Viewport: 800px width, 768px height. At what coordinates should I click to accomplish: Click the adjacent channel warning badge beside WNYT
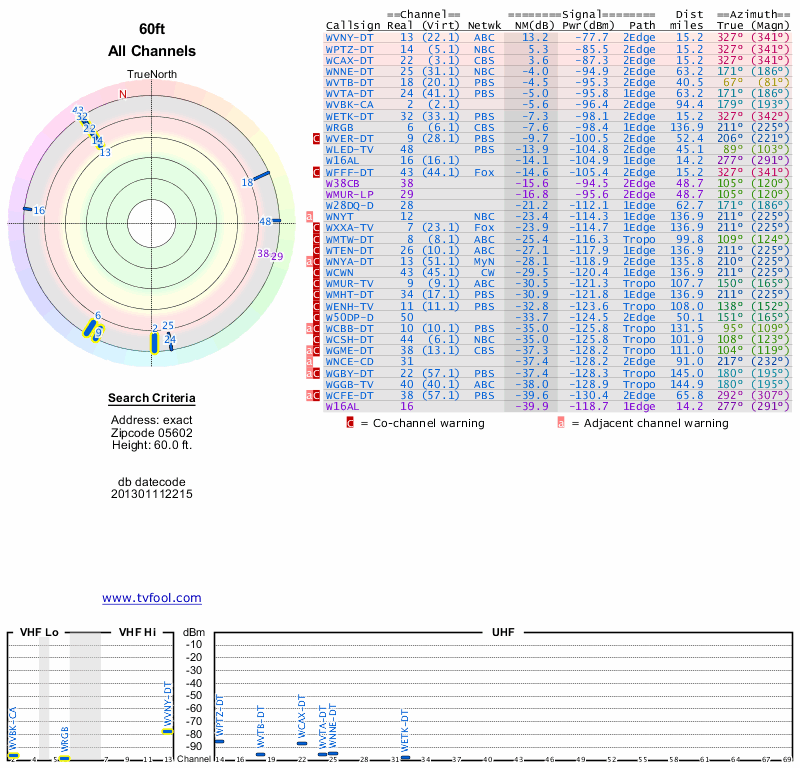click(309, 216)
